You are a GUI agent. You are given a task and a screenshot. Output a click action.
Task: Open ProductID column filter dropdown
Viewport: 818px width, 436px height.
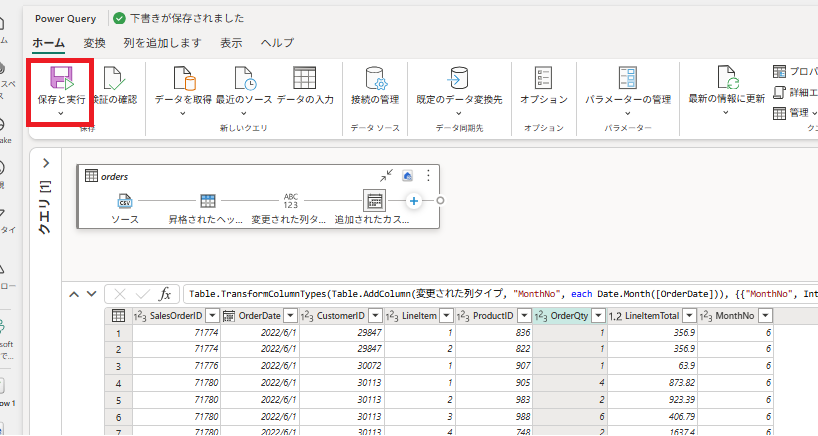tap(524, 316)
